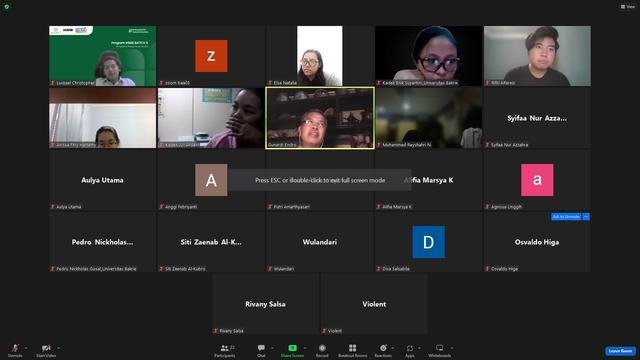640x360 pixels.
Task: Click muted mic icon beside Anggi Febriyanti label
Action: [x=161, y=207]
